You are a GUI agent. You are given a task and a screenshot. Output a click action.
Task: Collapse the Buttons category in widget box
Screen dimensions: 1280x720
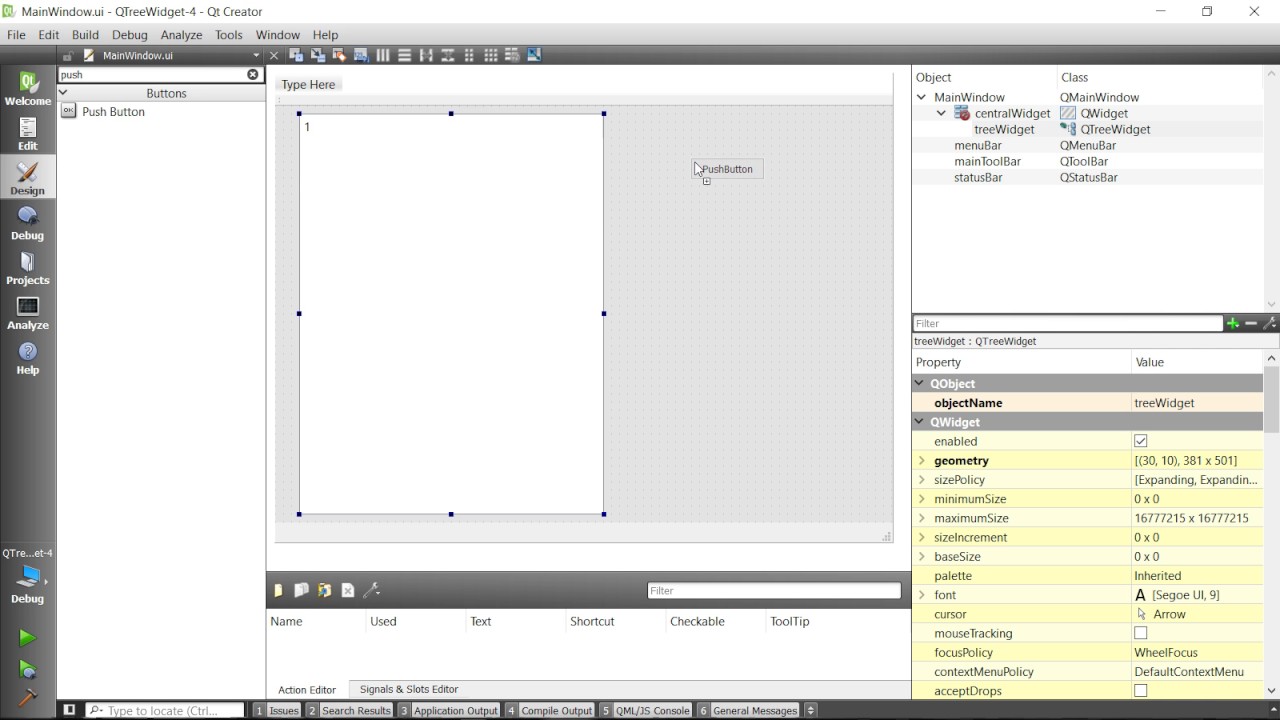tap(63, 93)
